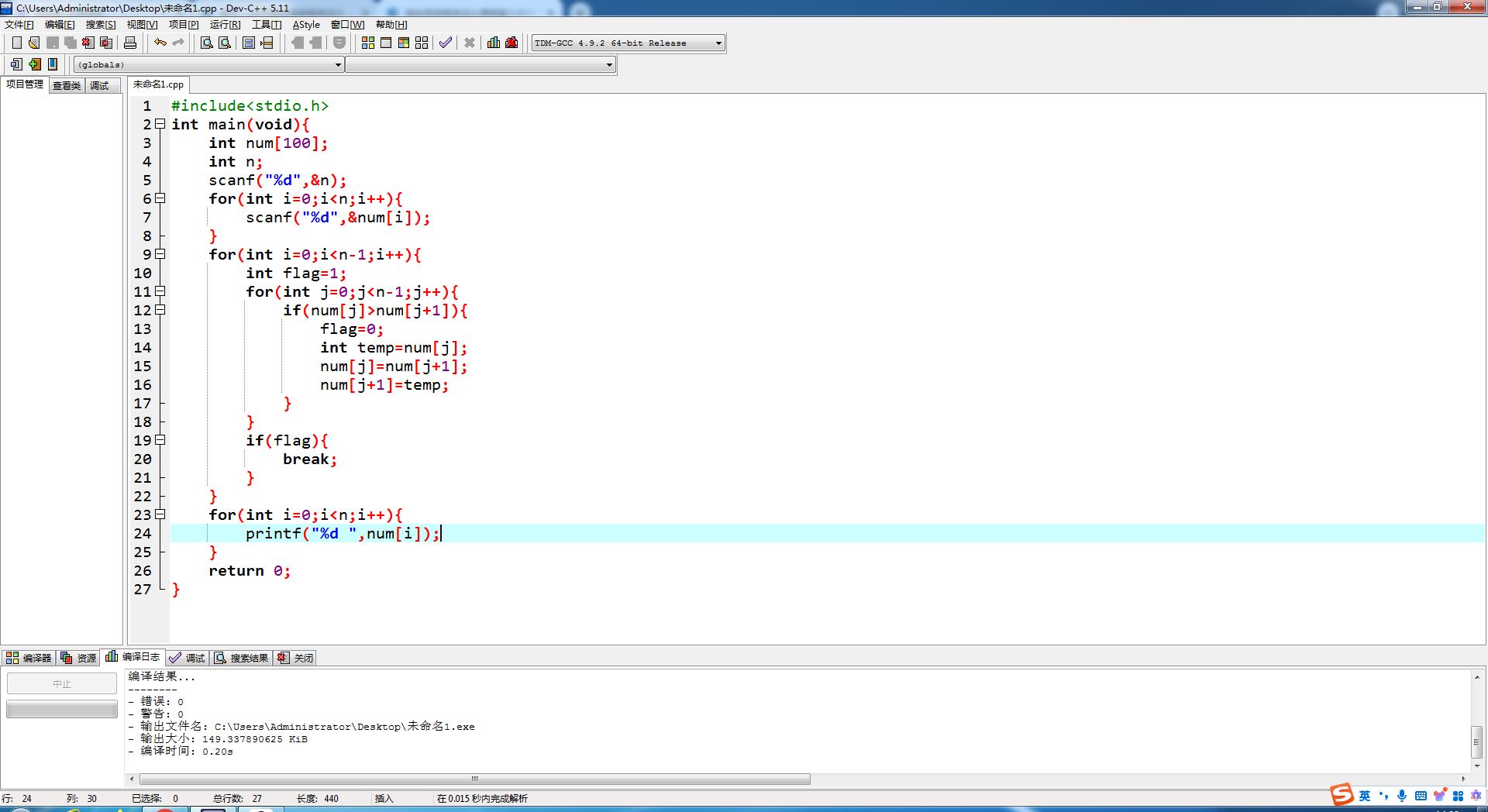
Task: Open the empty function list dropdown
Action: pos(480,65)
